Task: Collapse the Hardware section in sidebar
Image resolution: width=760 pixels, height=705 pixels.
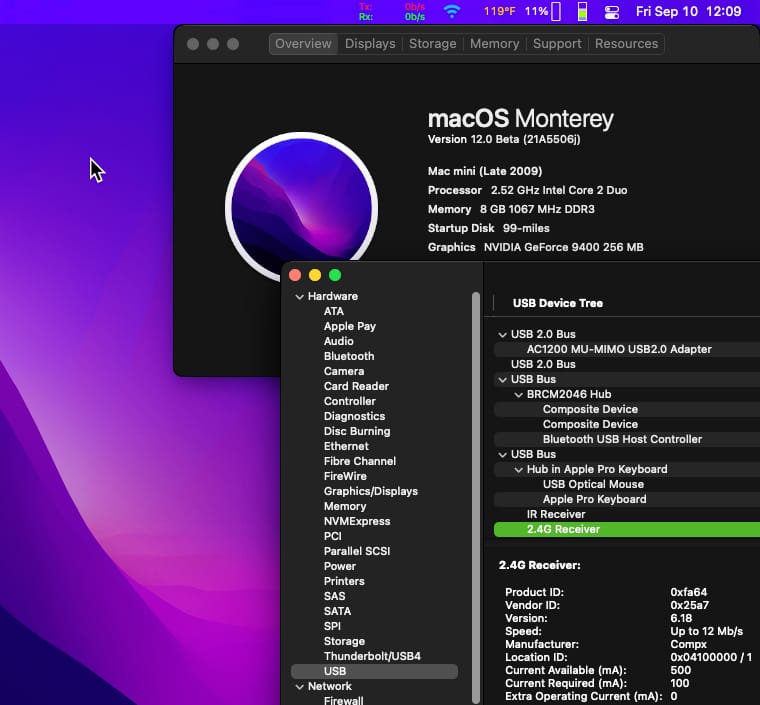Action: [299, 297]
